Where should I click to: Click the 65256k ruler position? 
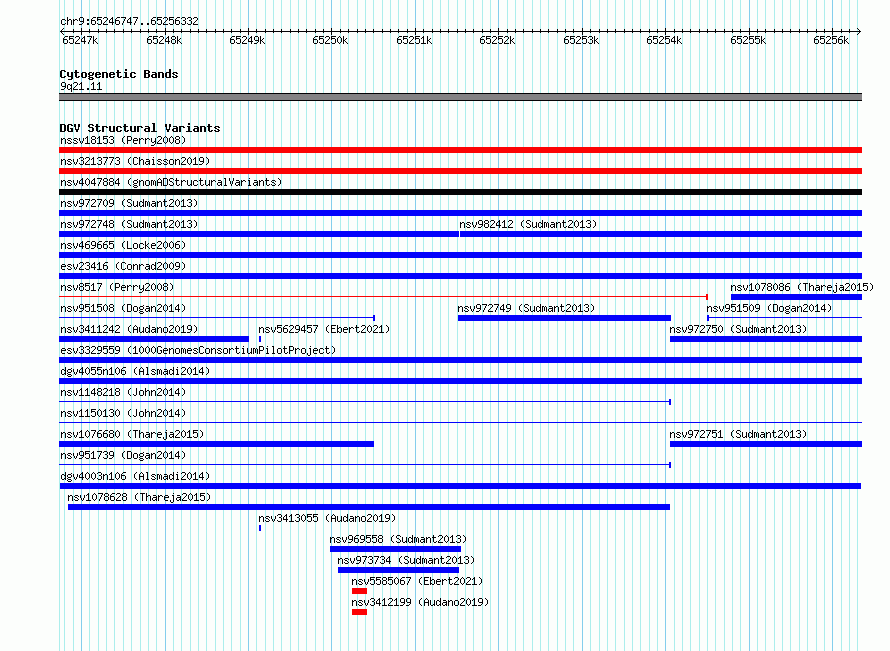coord(831,40)
